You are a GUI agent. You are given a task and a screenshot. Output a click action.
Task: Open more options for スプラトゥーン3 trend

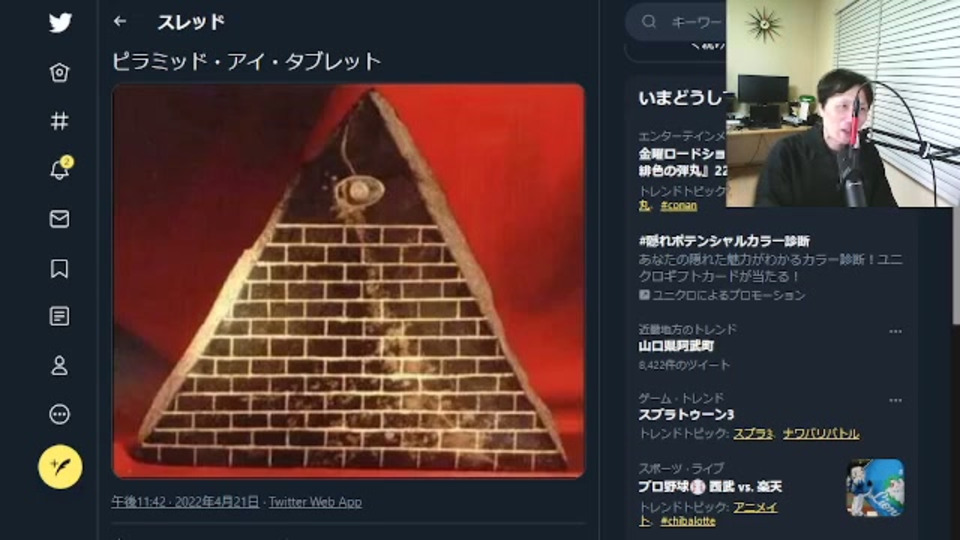(895, 400)
